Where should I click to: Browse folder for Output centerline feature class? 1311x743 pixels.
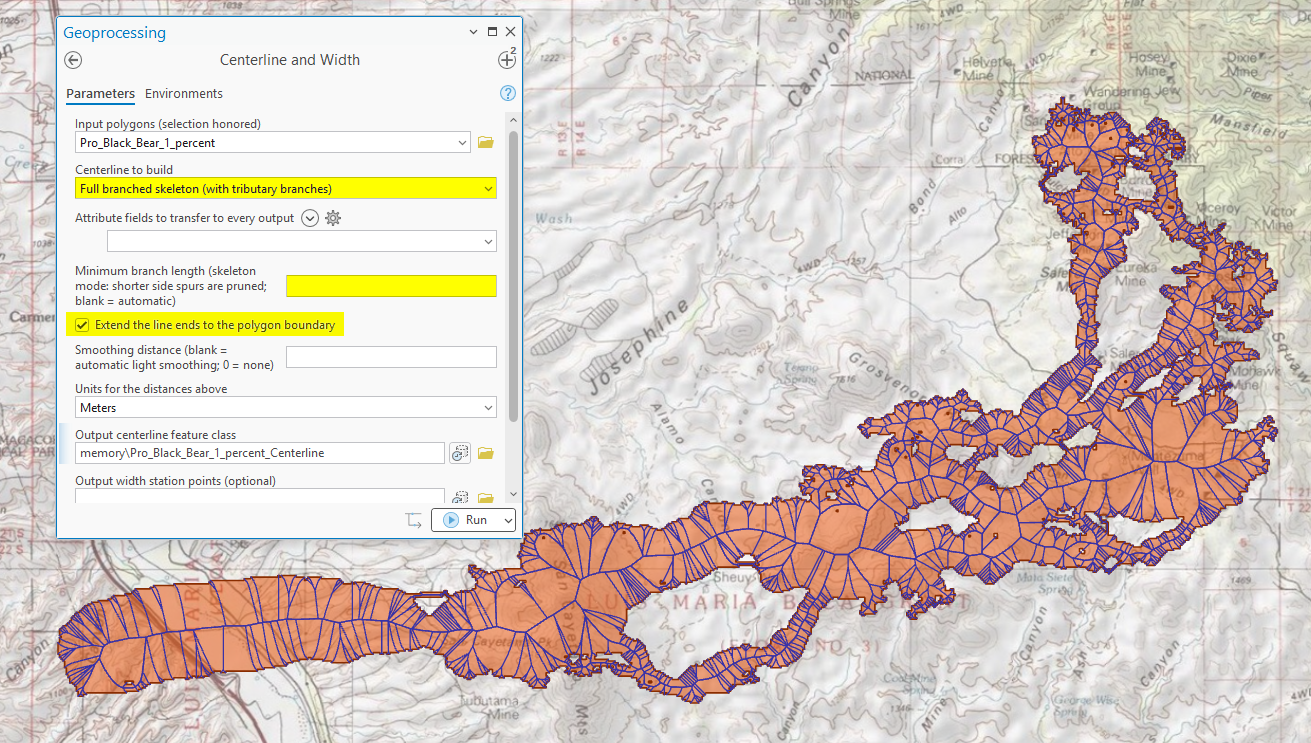(486, 453)
